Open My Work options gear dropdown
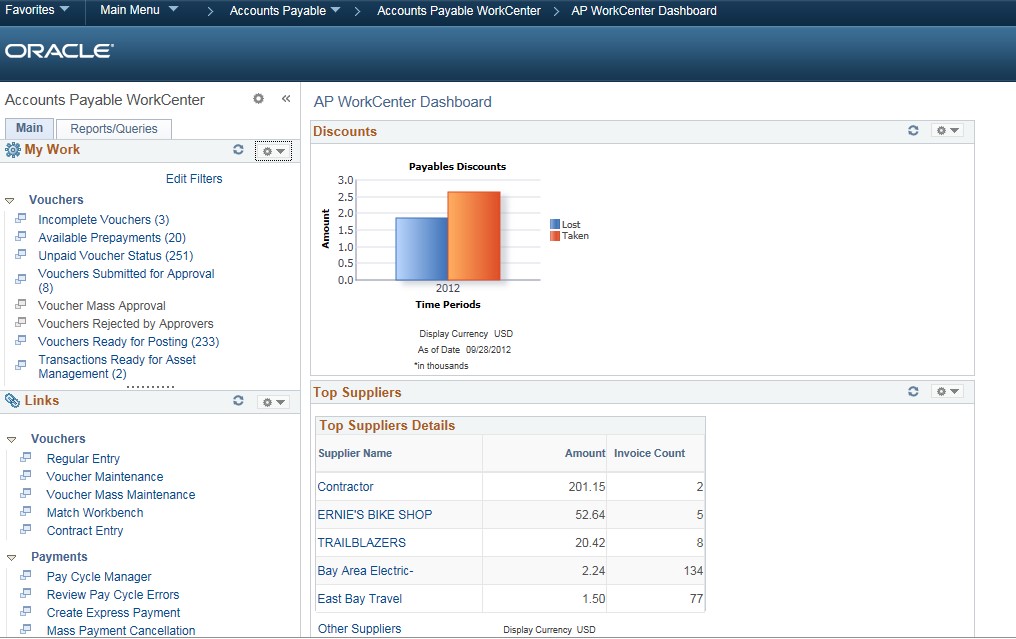Viewport: 1016px width, 639px height. point(273,151)
